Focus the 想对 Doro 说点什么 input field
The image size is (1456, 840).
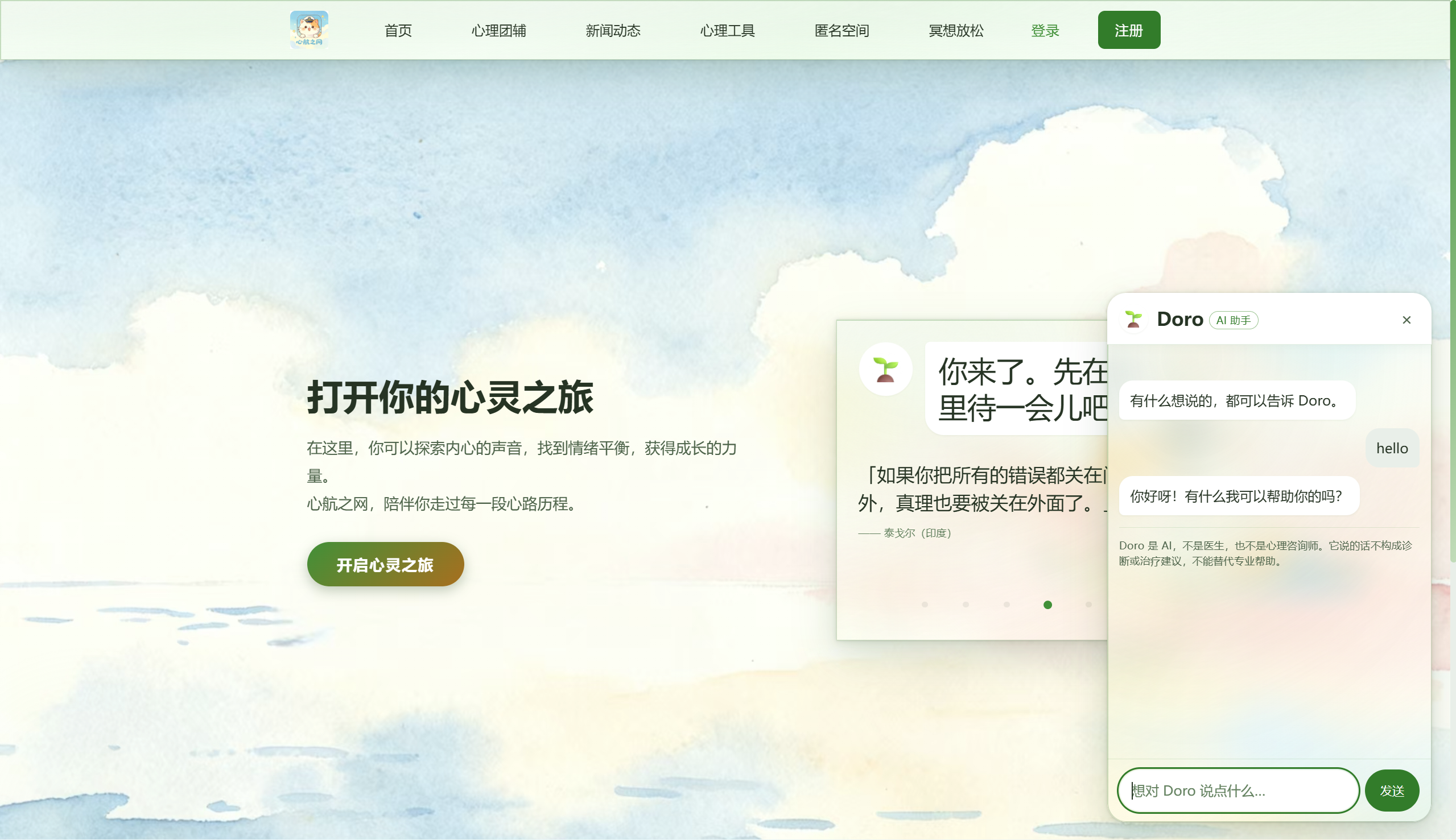click(1239, 791)
